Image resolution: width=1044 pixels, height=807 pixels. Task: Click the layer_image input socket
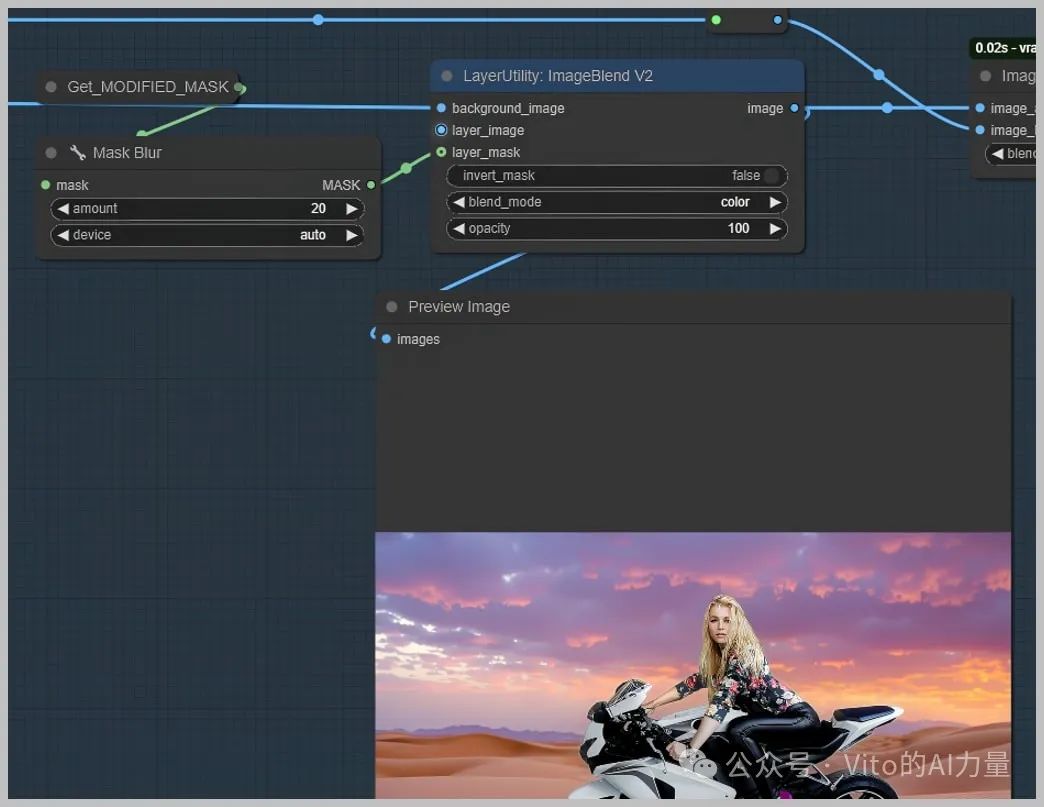(441, 130)
